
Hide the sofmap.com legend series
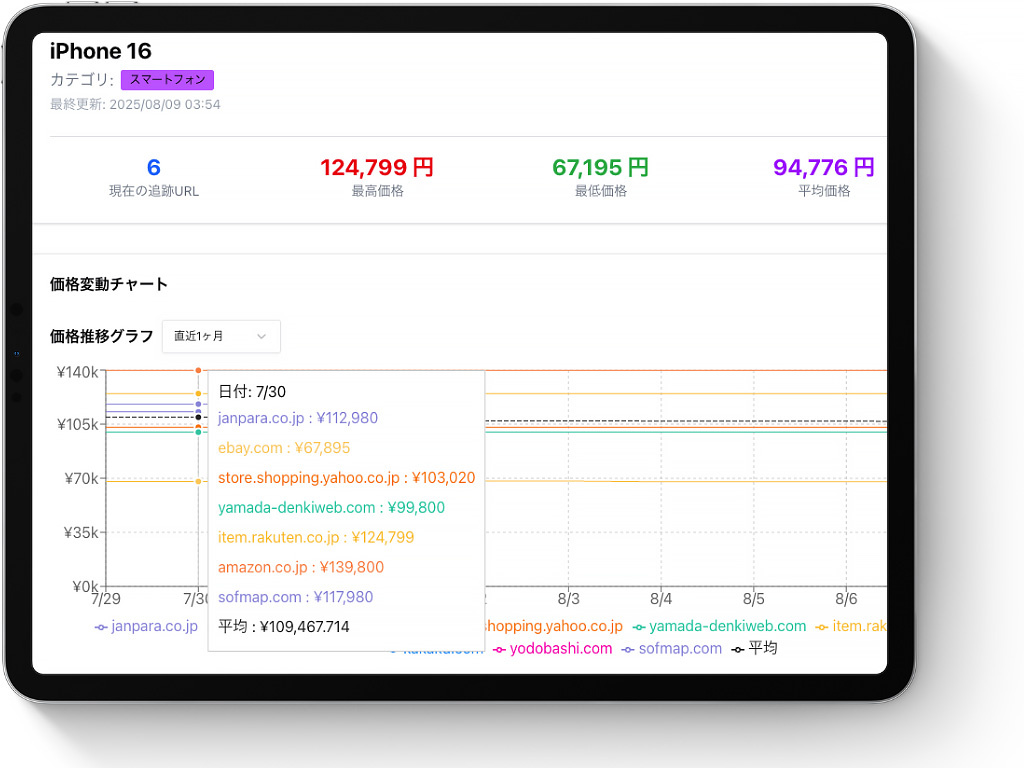click(x=680, y=649)
